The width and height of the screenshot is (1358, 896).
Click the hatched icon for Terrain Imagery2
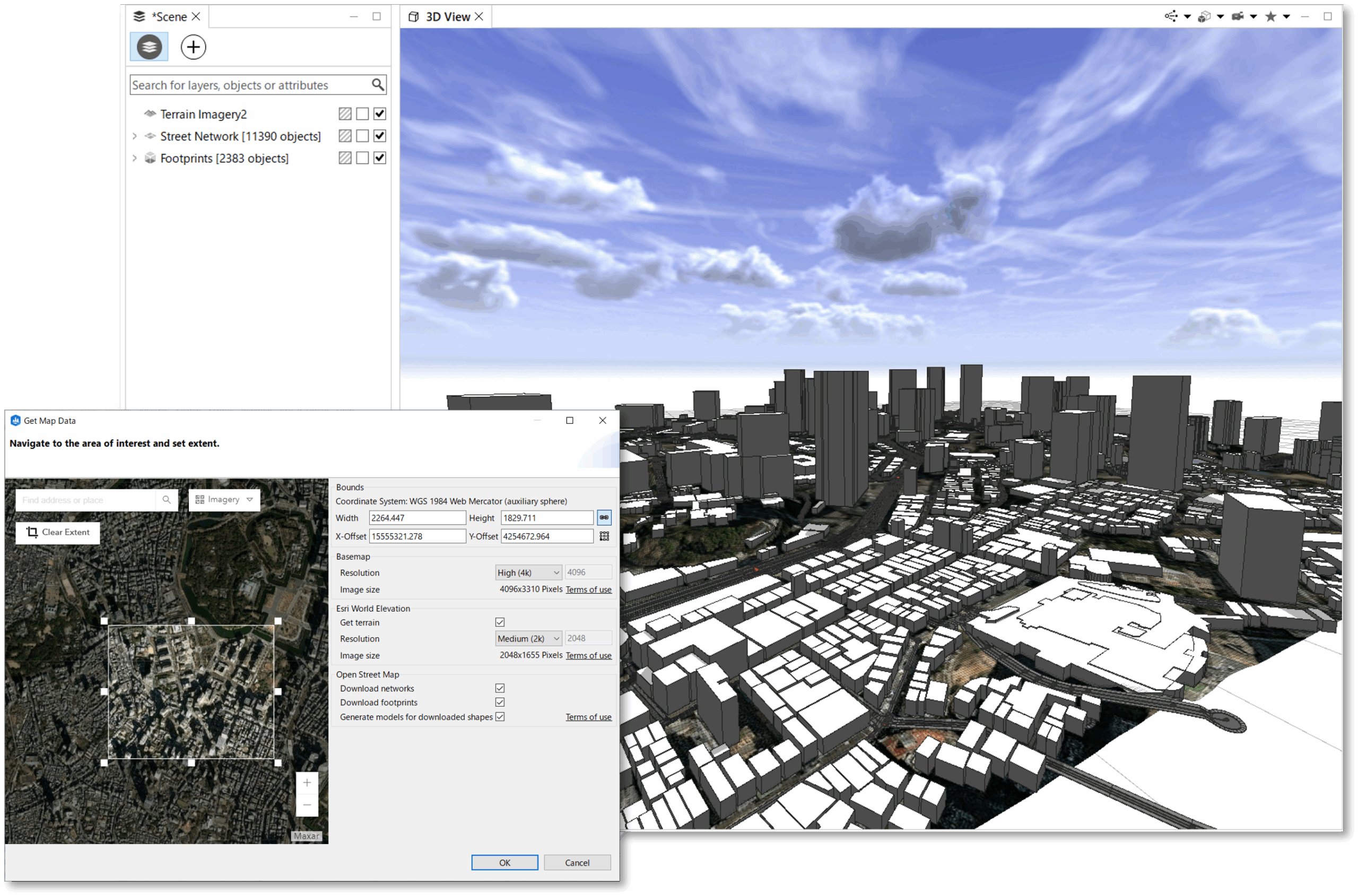(x=344, y=114)
